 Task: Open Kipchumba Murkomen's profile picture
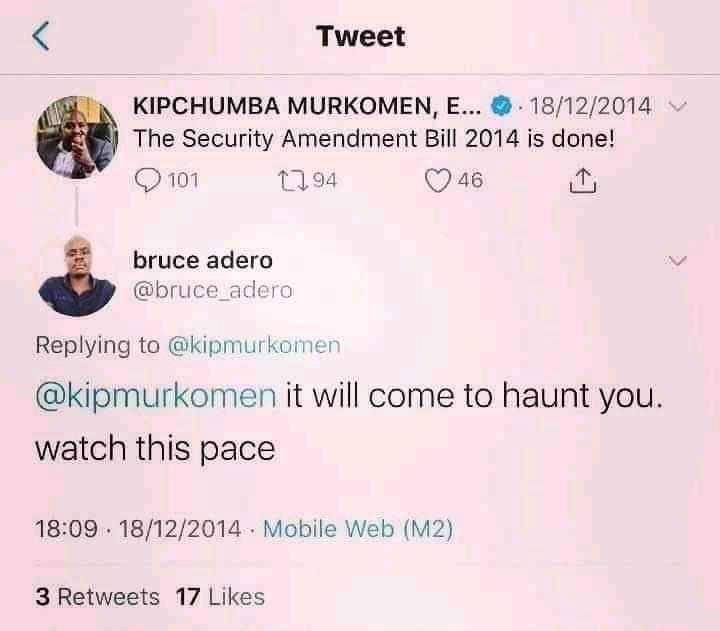(x=77, y=137)
